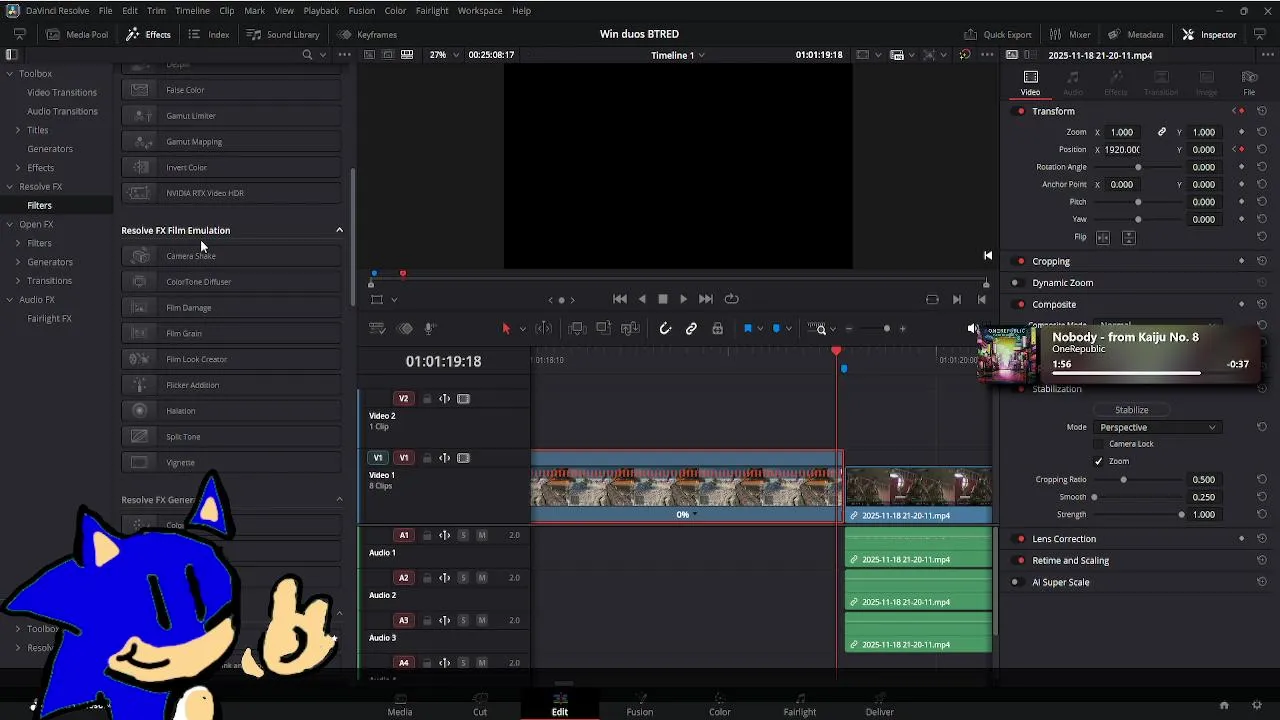Jump to the first frame
The width and height of the screenshot is (1280, 720).
click(620, 299)
